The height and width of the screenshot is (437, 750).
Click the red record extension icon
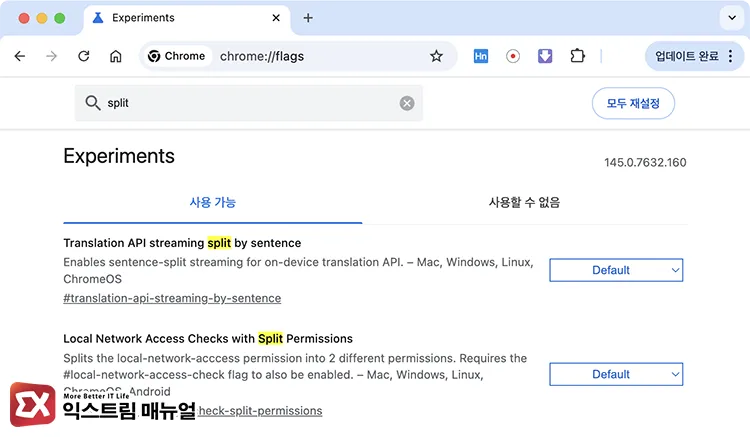click(x=513, y=56)
